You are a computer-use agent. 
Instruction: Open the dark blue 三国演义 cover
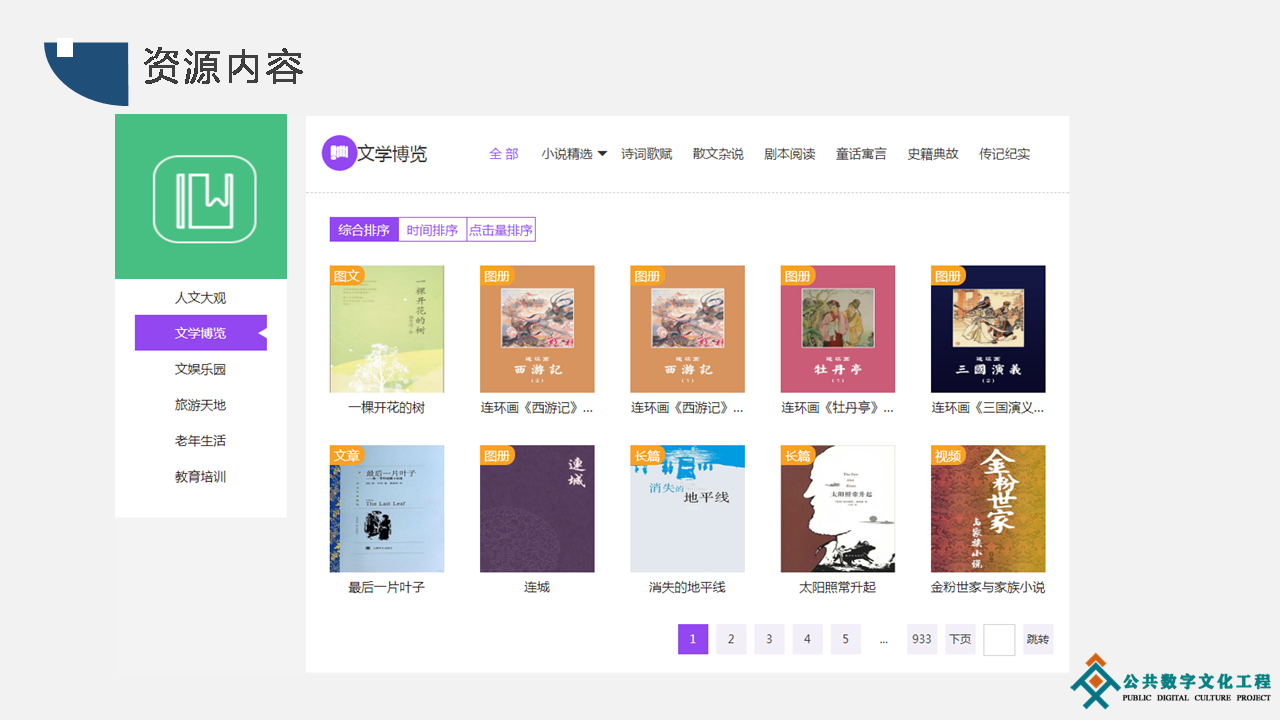[988, 329]
